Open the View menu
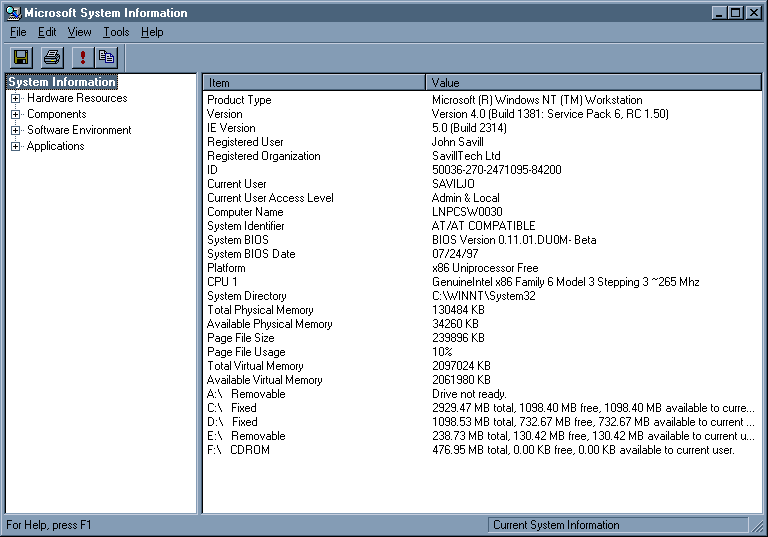768x537 pixels. click(x=79, y=32)
